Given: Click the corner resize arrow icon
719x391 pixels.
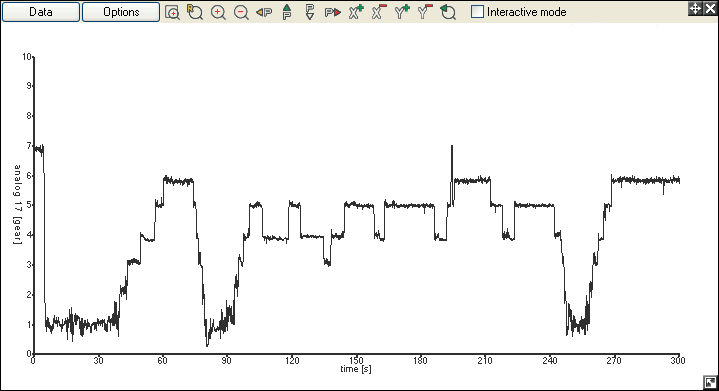Looking at the screenshot, I should pos(710,382).
